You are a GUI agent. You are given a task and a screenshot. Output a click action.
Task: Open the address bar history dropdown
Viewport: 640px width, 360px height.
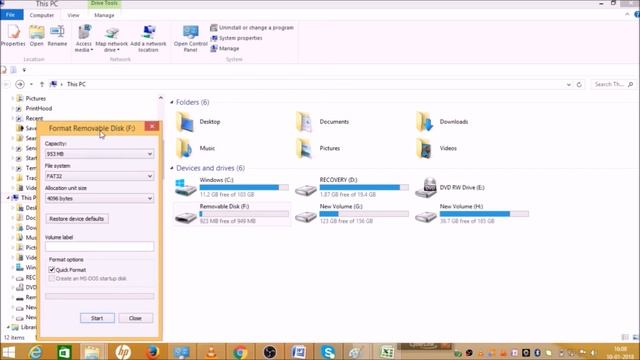click(569, 84)
